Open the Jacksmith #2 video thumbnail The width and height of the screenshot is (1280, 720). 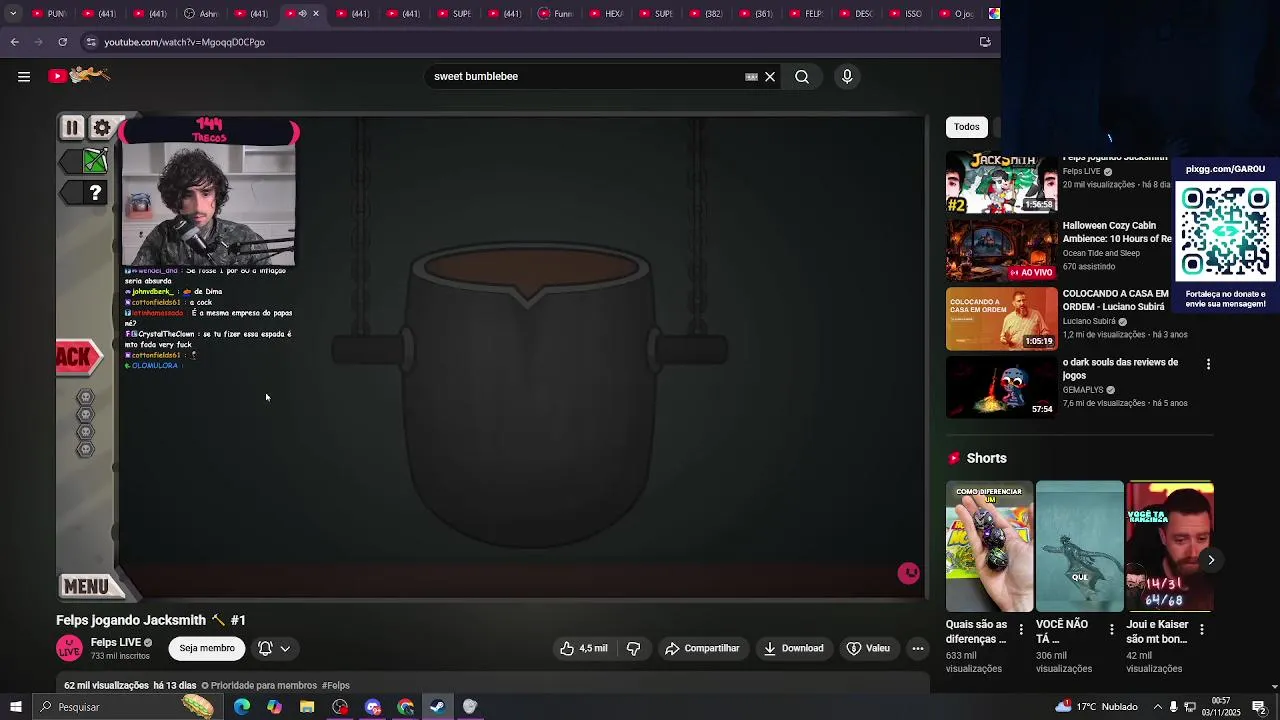[x=1002, y=182]
